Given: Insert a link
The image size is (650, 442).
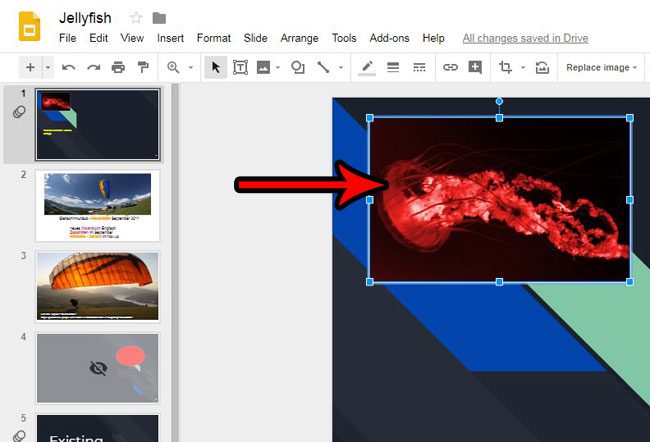Looking at the screenshot, I should pos(450,67).
